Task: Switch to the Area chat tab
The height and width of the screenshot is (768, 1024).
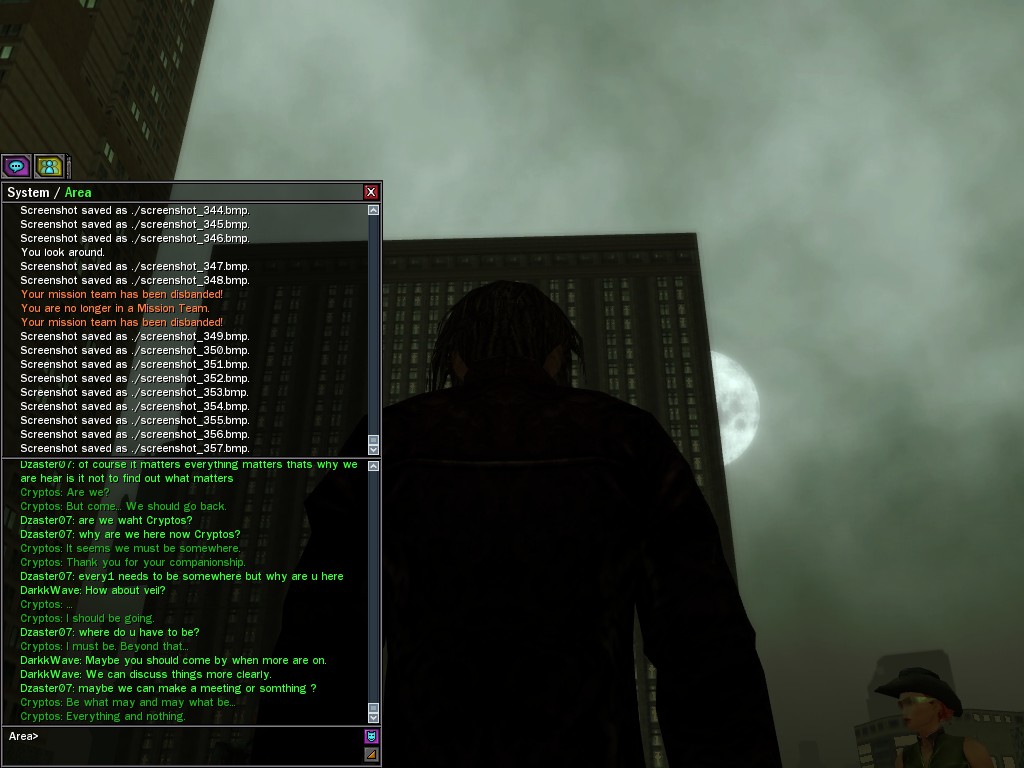Action: pyautogui.click(x=78, y=192)
